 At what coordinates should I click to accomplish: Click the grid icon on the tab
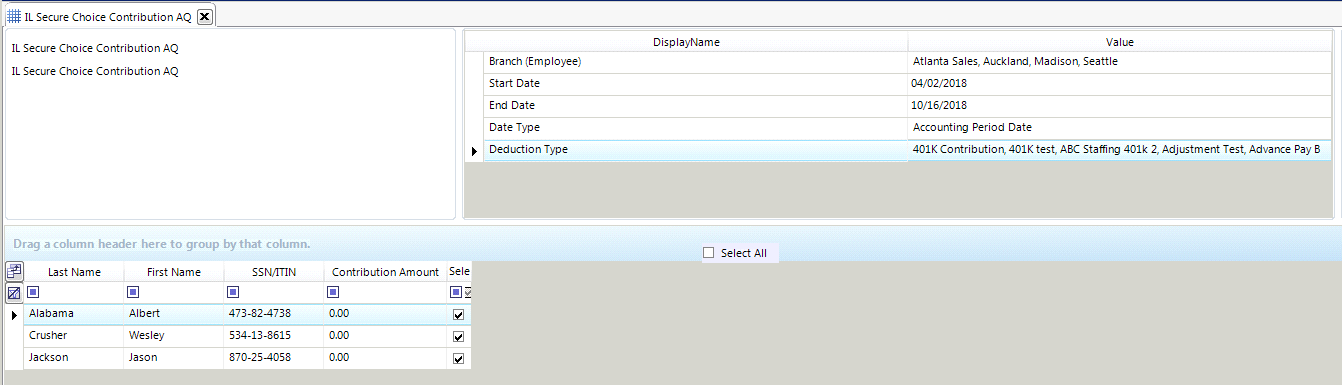14,16
